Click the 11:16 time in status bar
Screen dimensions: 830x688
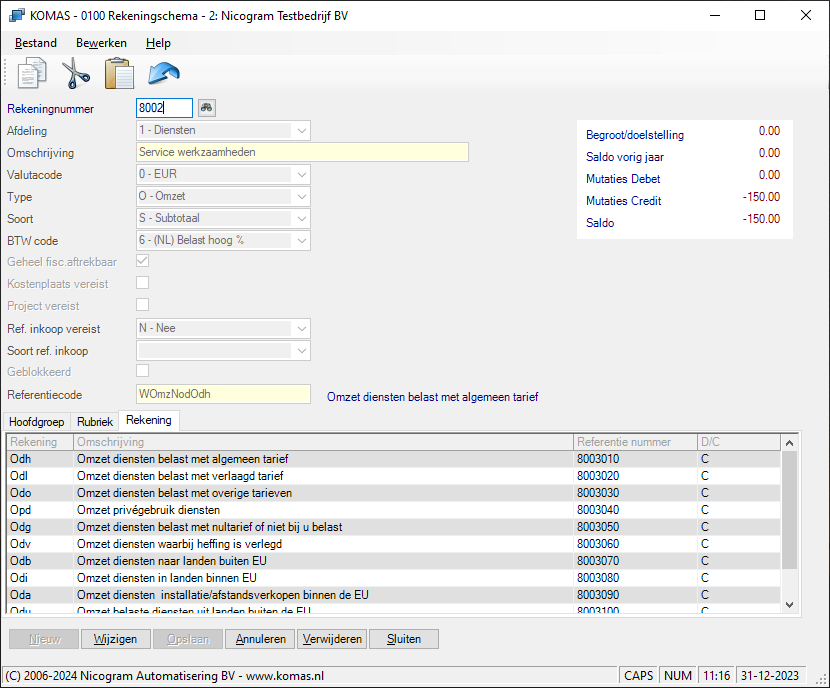tap(716, 676)
